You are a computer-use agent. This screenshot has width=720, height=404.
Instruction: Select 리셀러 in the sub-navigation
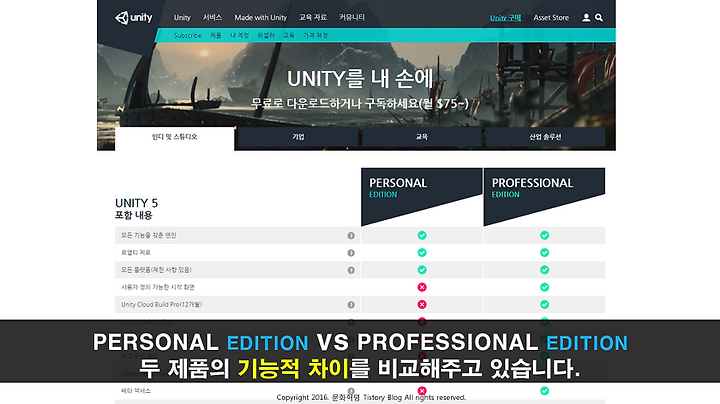tap(266, 35)
